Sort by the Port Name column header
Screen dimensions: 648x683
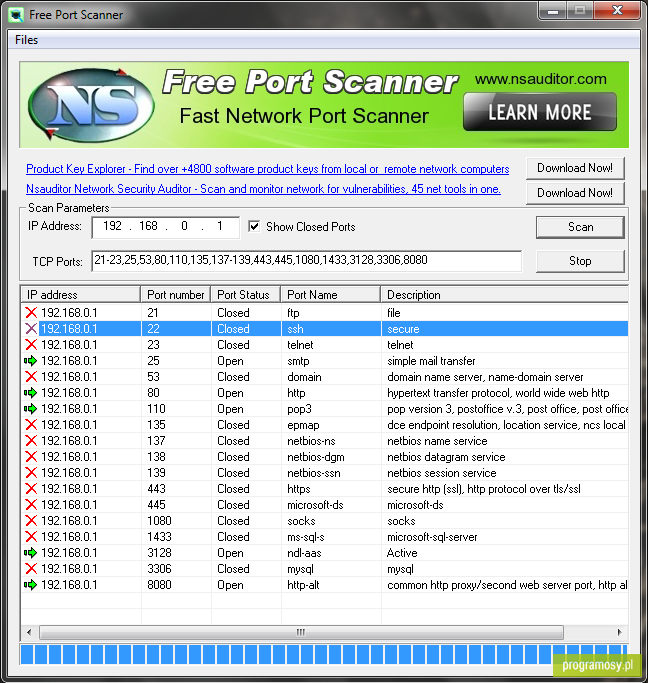click(331, 295)
